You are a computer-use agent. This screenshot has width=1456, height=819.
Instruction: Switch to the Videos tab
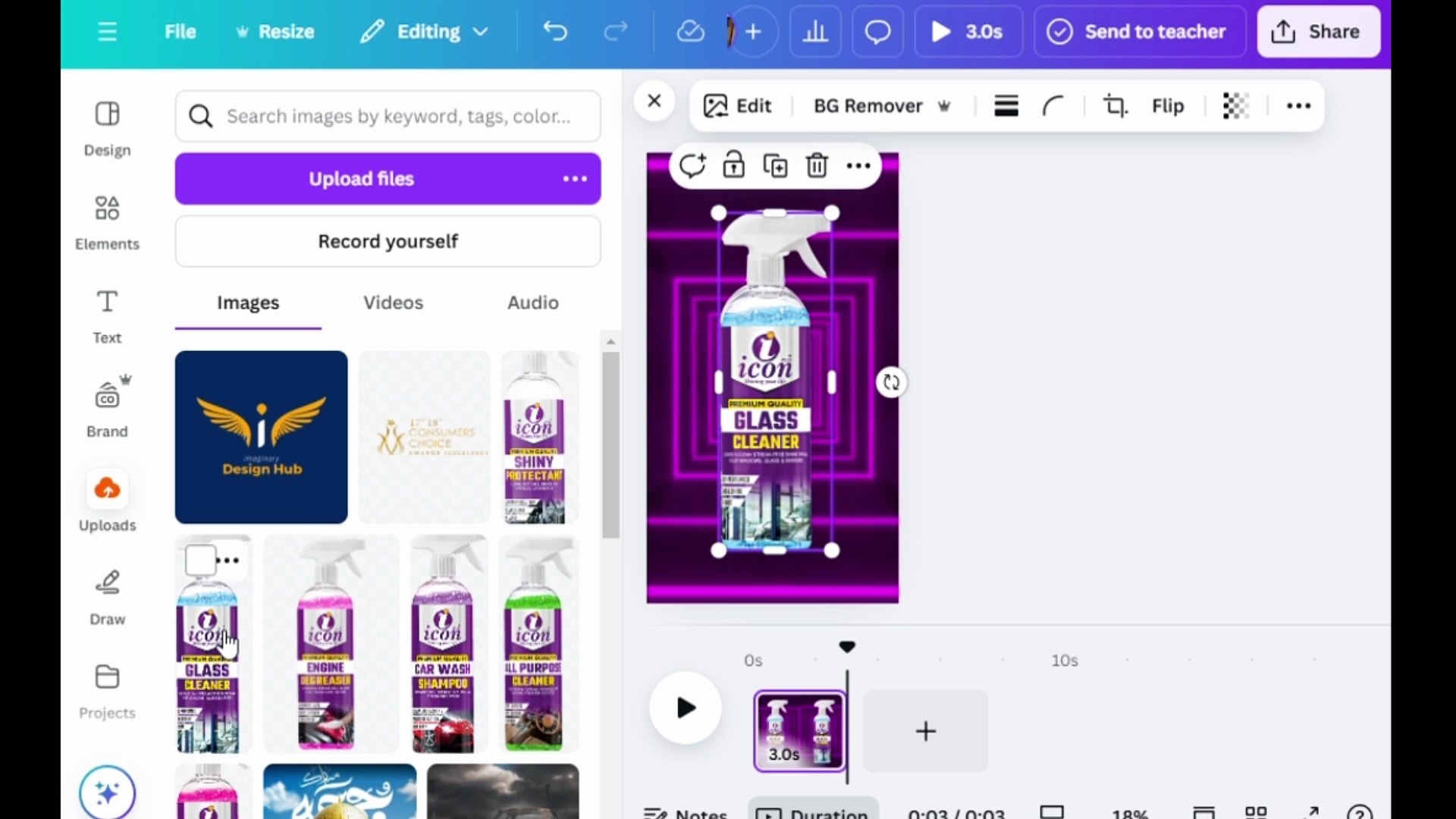[x=393, y=303]
